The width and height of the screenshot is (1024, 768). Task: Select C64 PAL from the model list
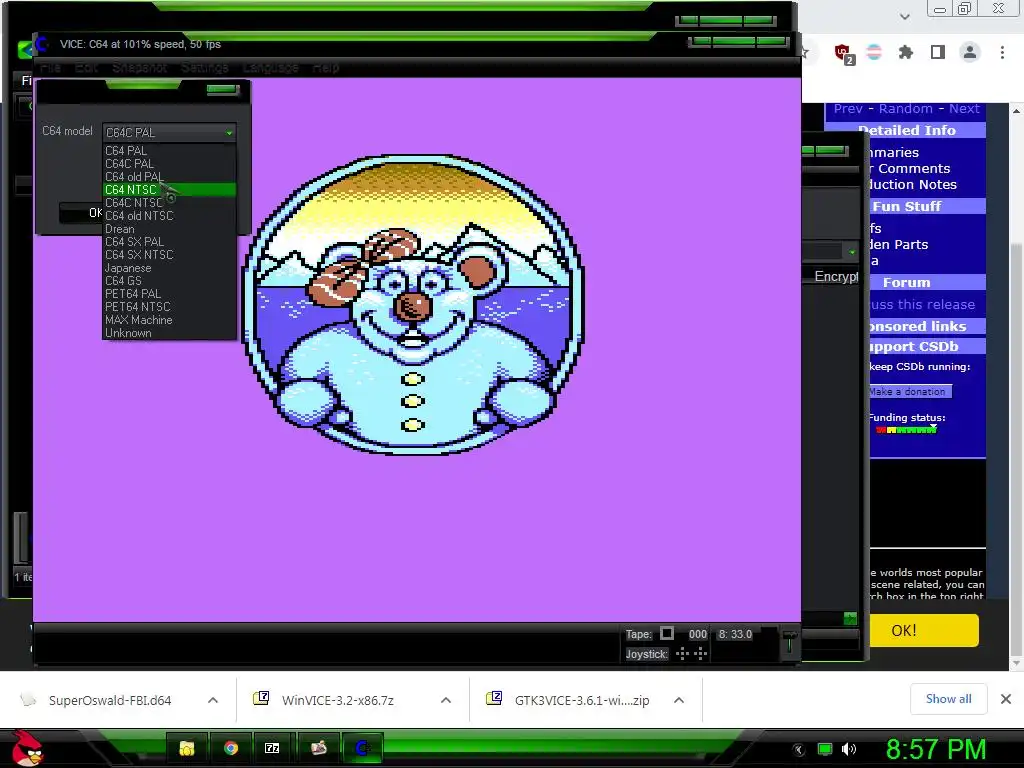[x=169, y=151]
